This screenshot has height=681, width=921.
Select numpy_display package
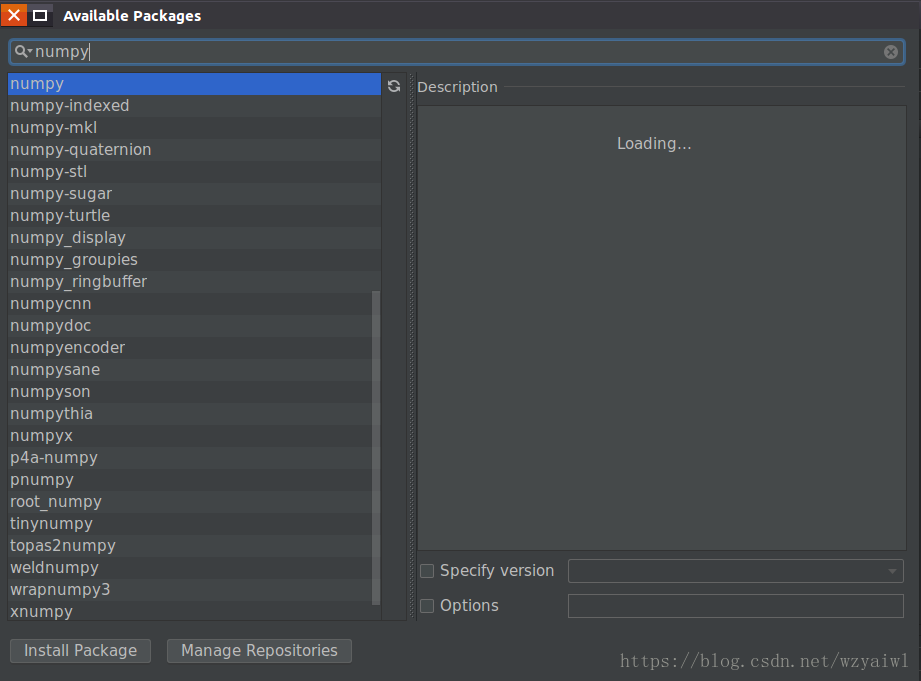click(194, 238)
